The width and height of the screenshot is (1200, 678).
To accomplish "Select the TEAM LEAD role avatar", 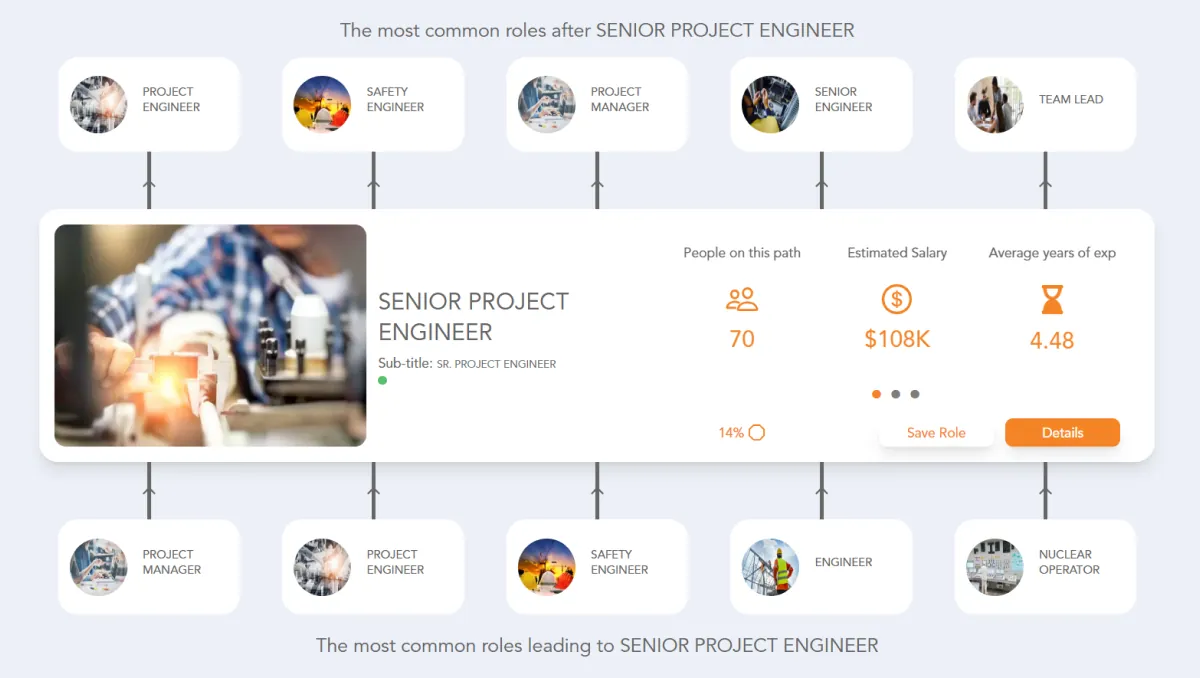I will click(994, 103).
